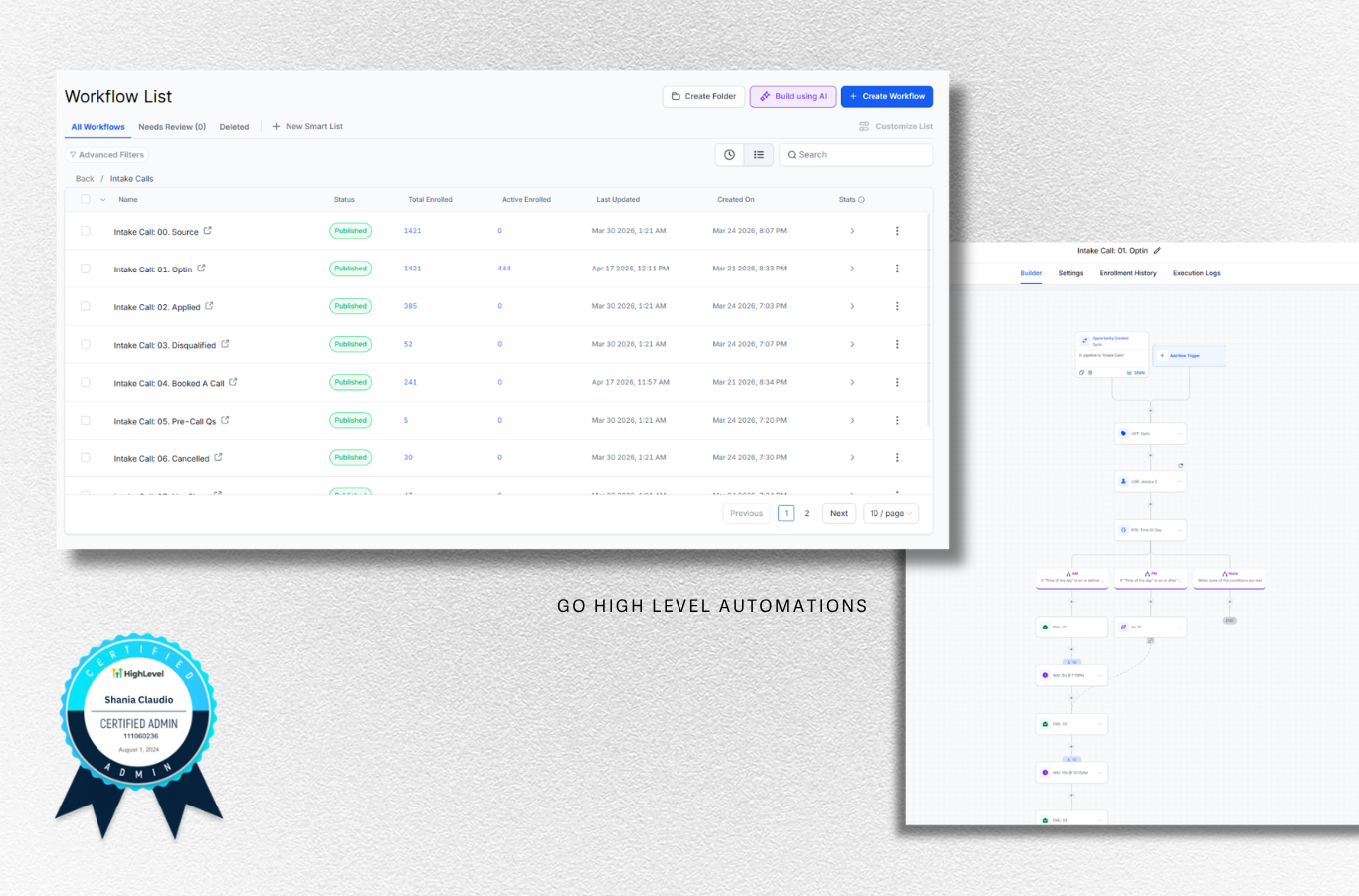This screenshot has width=1359, height=896.
Task: View Stats on Opportunity Created trigger
Action: point(1136,373)
